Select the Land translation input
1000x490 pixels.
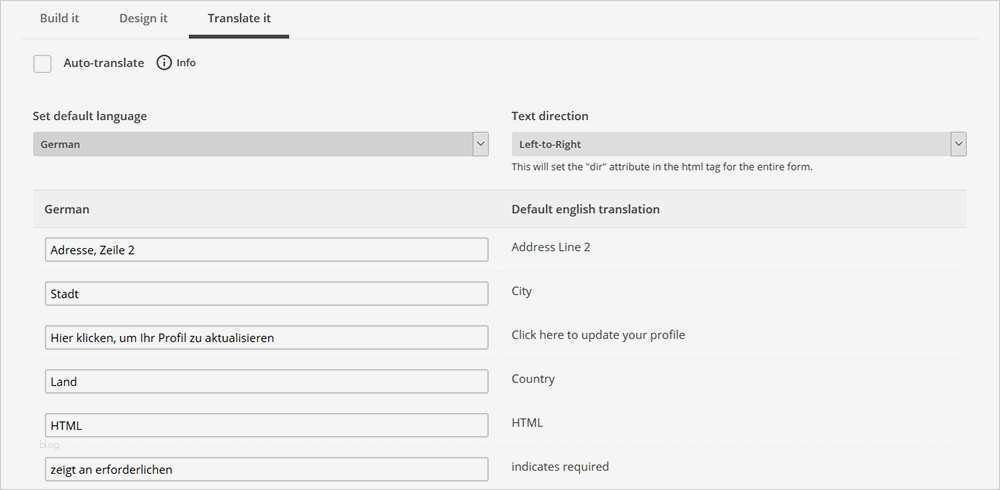(x=266, y=382)
